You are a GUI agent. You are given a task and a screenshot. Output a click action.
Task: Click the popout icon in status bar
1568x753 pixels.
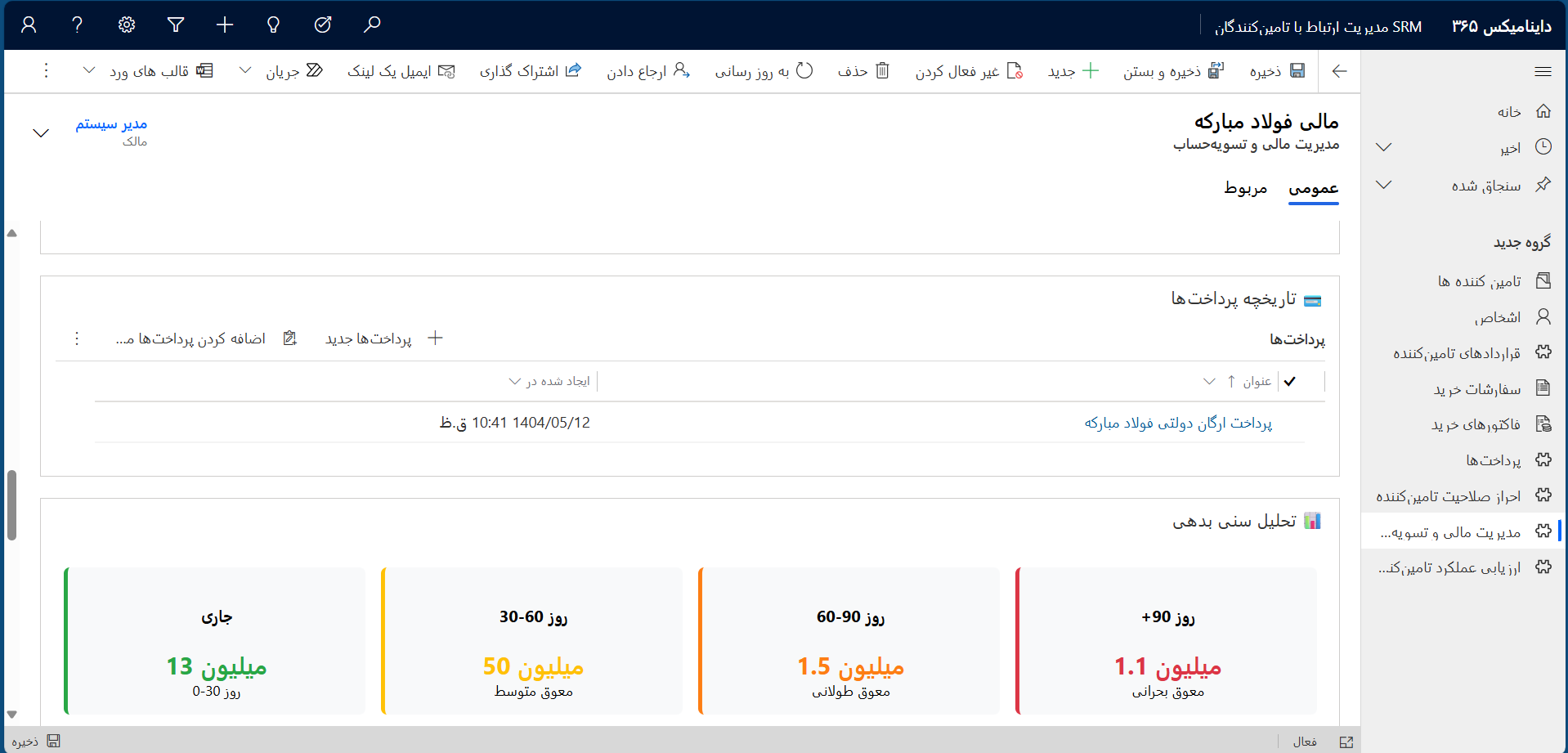[1346, 742]
